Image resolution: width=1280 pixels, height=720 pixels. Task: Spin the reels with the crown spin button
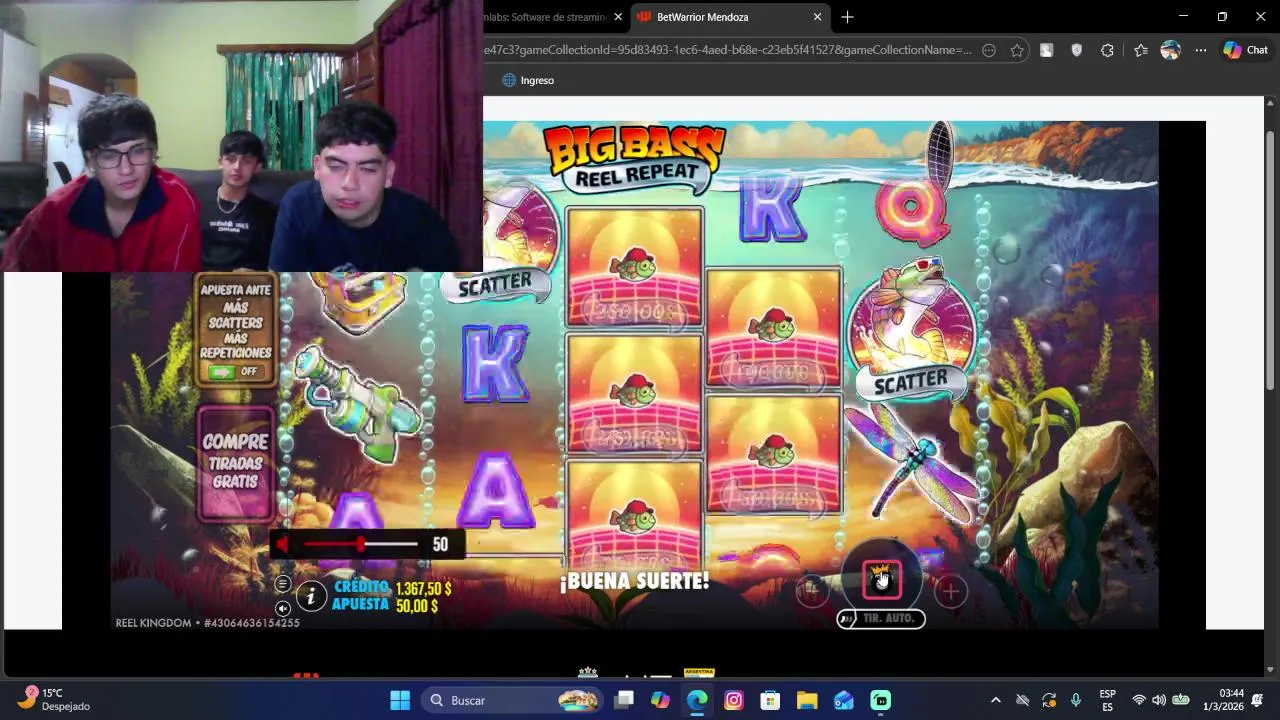click(881, 579)
